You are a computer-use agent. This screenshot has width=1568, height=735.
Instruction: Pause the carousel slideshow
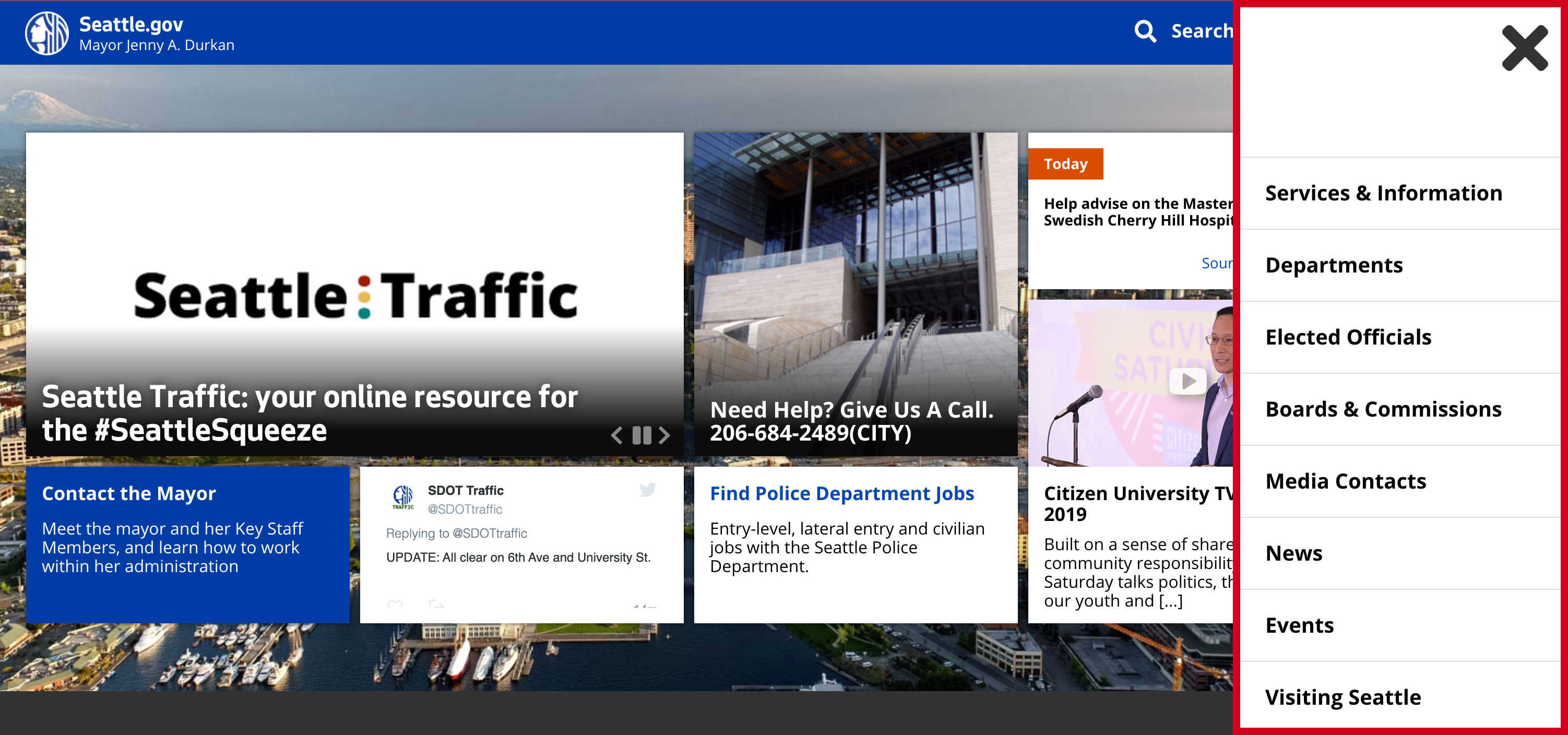coord(642,435)
